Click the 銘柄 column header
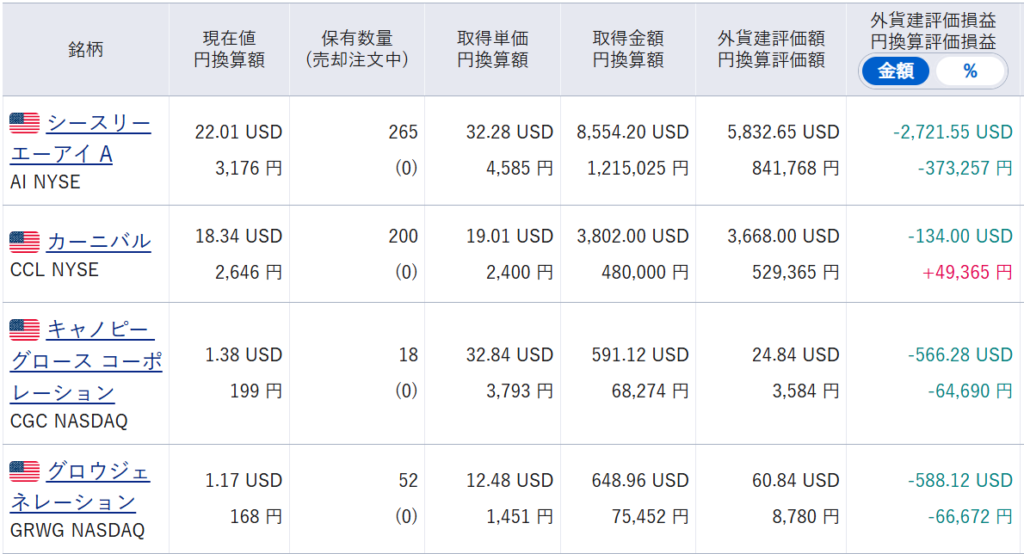 pos(86,50)
